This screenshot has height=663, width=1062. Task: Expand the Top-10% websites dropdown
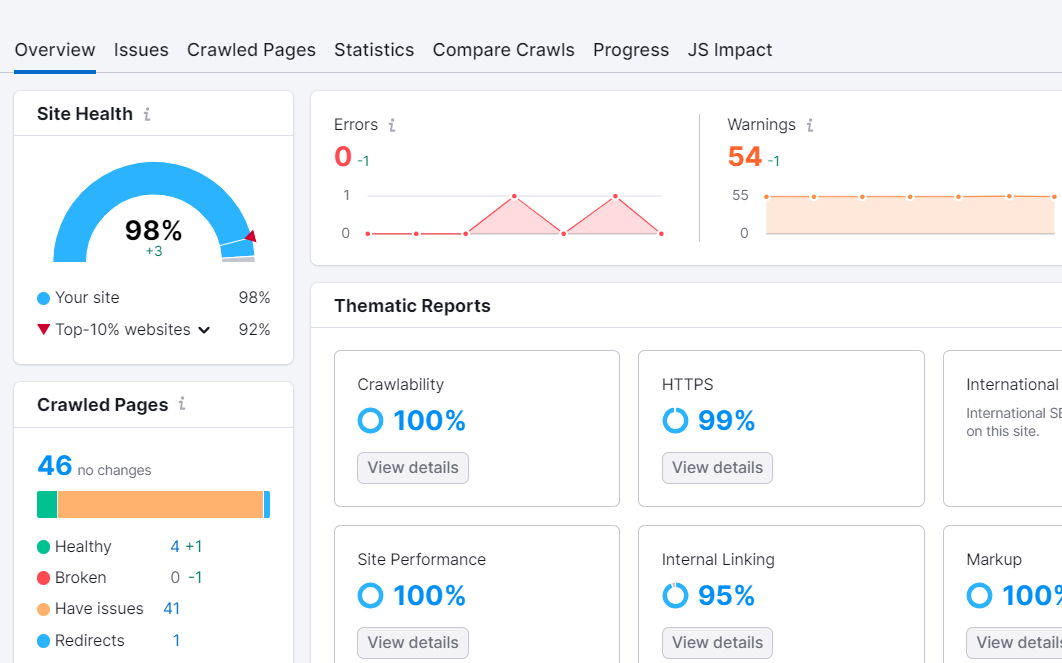[x=204, y=330]
